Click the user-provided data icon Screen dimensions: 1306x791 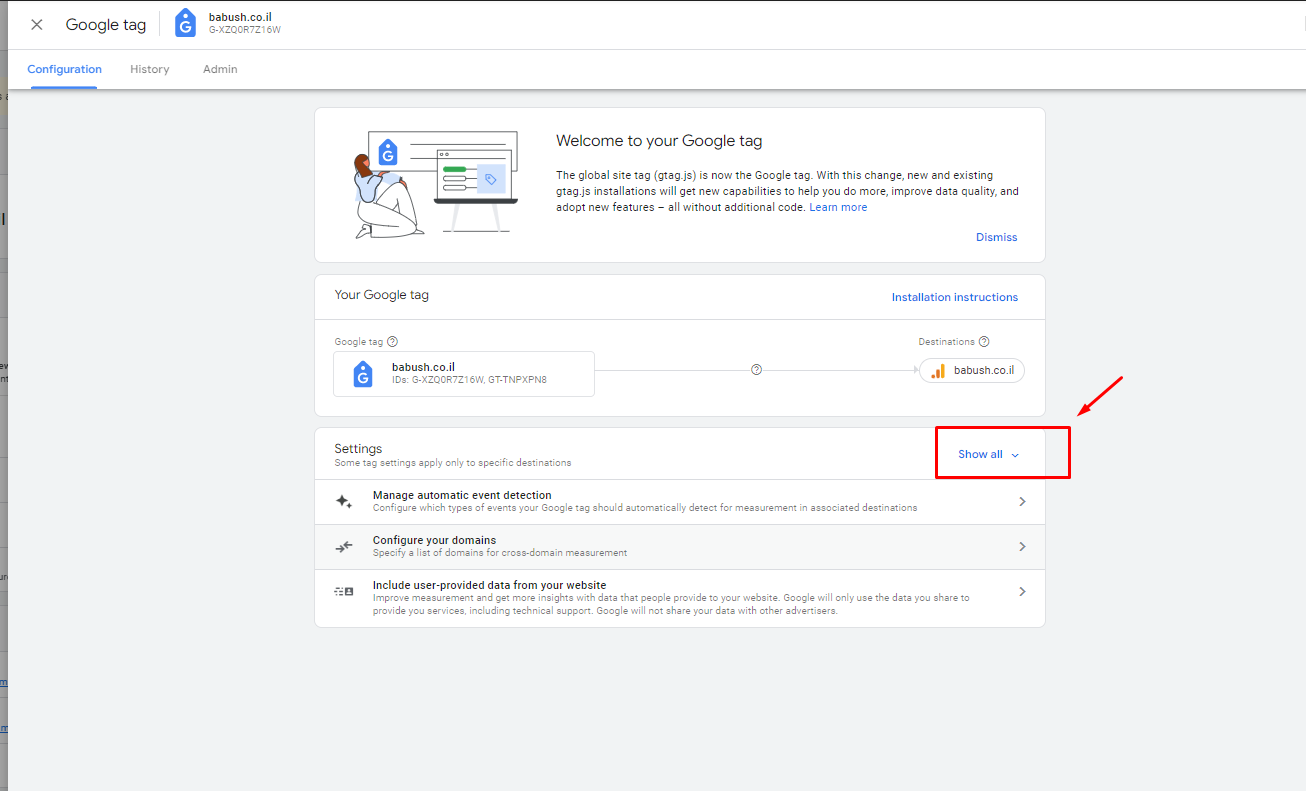344,592
